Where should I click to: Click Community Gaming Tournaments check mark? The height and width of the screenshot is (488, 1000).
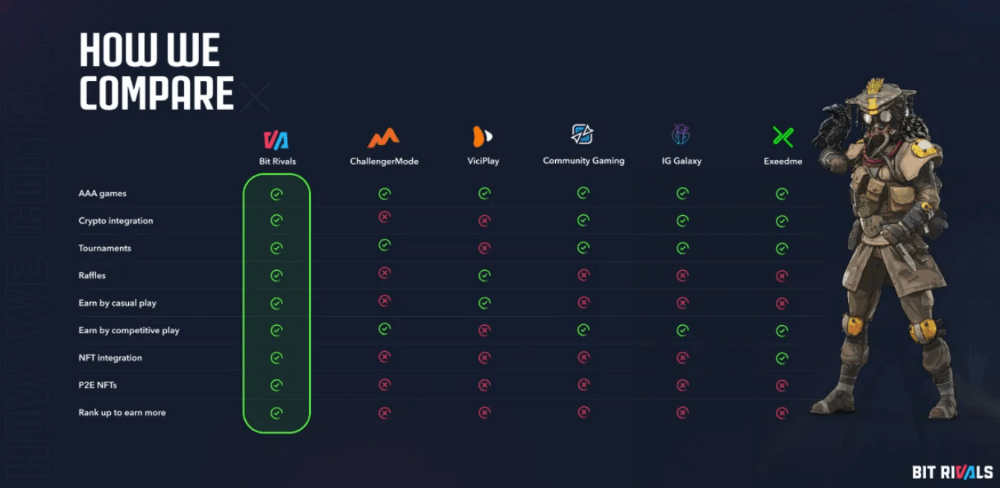[583, 248]
